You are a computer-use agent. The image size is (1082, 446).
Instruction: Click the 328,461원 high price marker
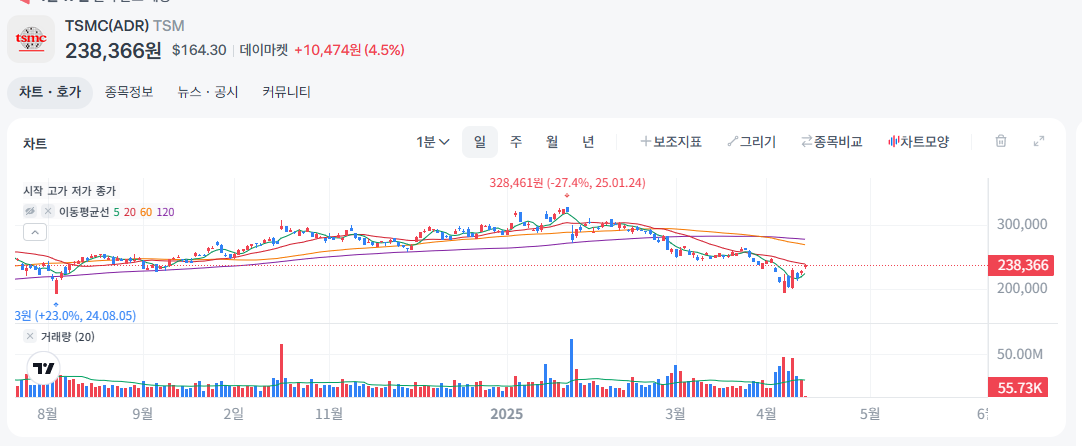coord(567,183)
